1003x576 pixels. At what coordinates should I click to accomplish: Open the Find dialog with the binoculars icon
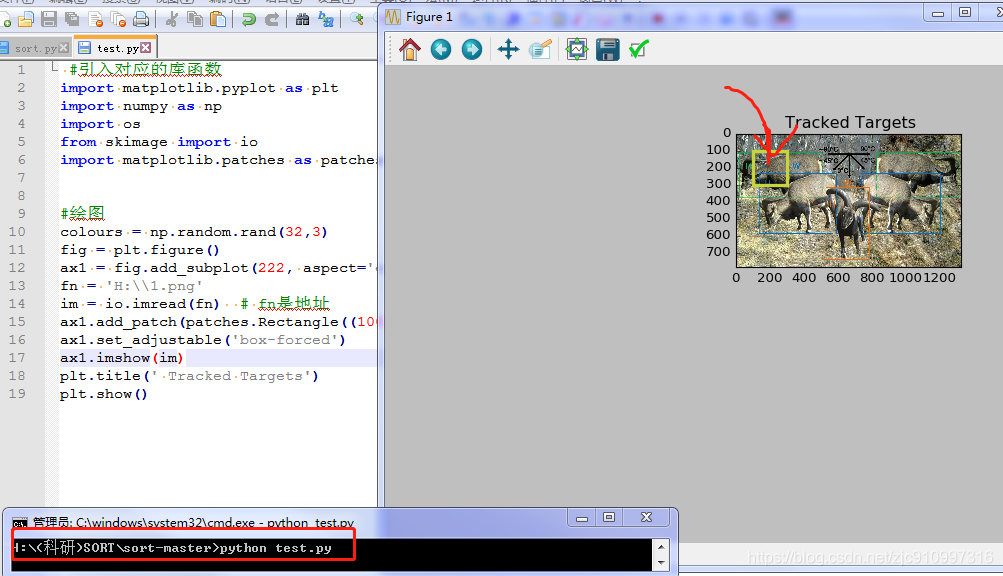click(304, 18)
